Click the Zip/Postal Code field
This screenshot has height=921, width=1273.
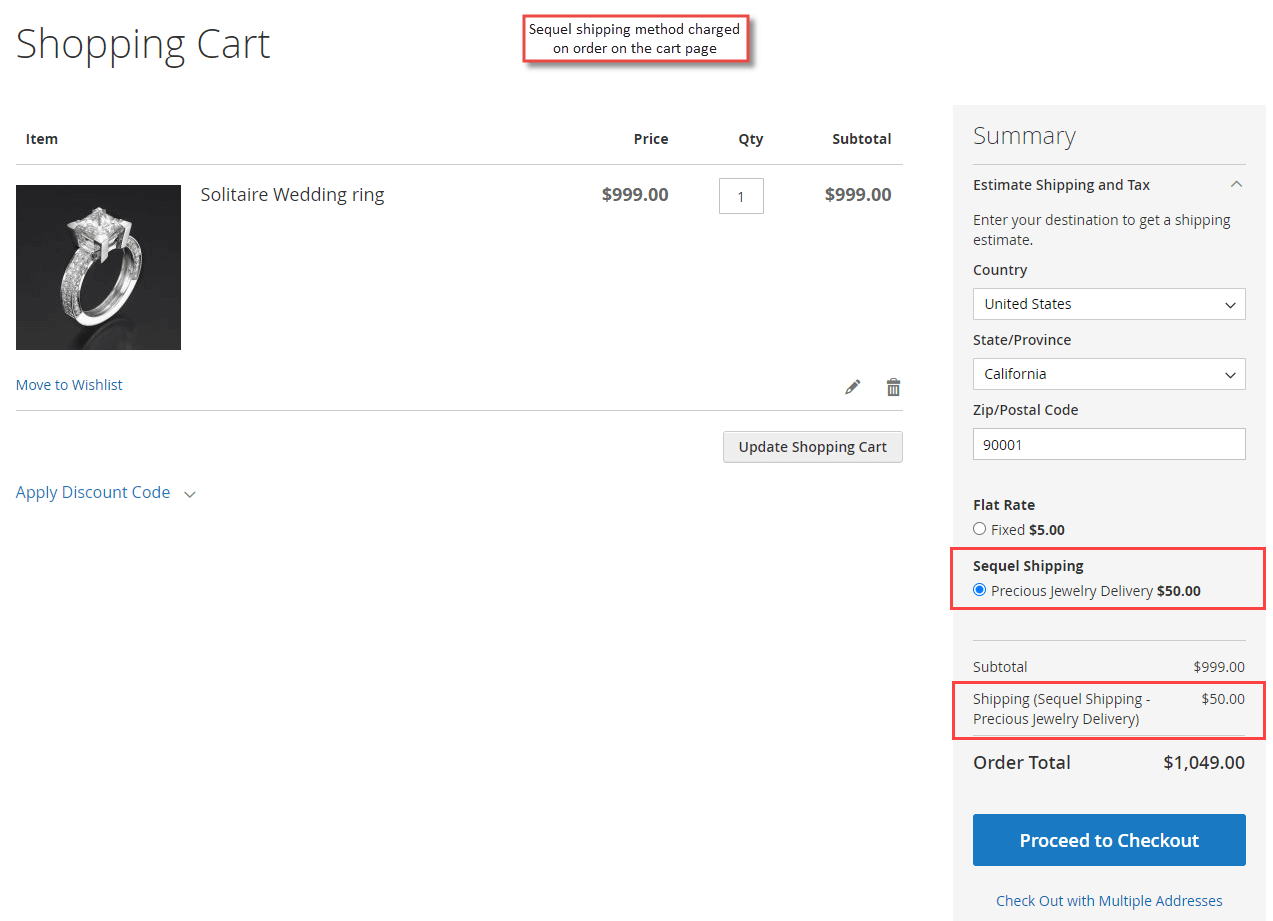pyautogui.click(x=1108, y=443)
